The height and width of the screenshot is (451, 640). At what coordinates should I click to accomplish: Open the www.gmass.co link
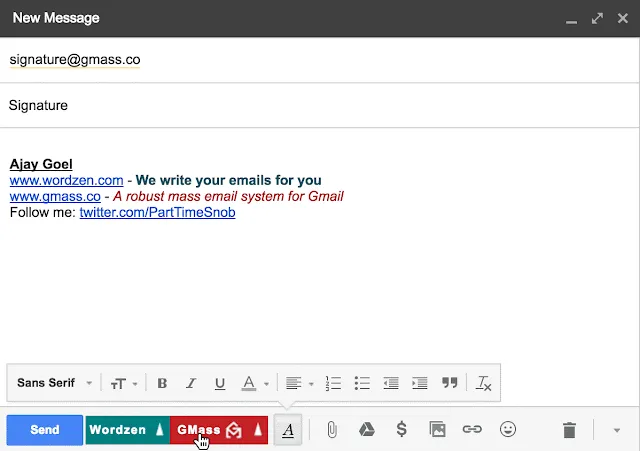(x=55, y=196)
